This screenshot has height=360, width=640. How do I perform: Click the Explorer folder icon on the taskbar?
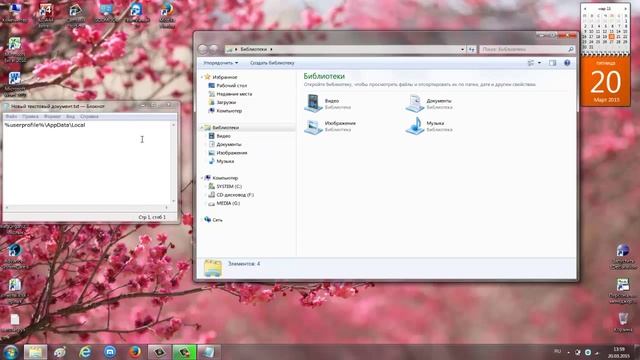pyautogui.click(x=35, y=352)
